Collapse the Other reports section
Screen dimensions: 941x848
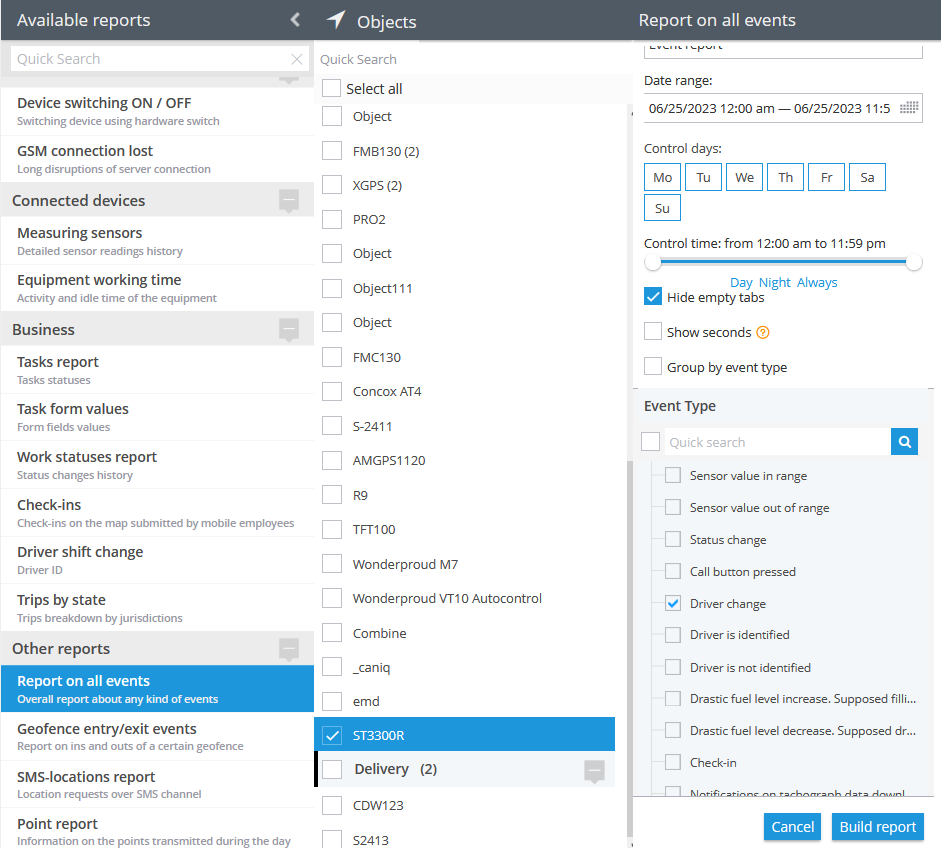pos(289,649)
